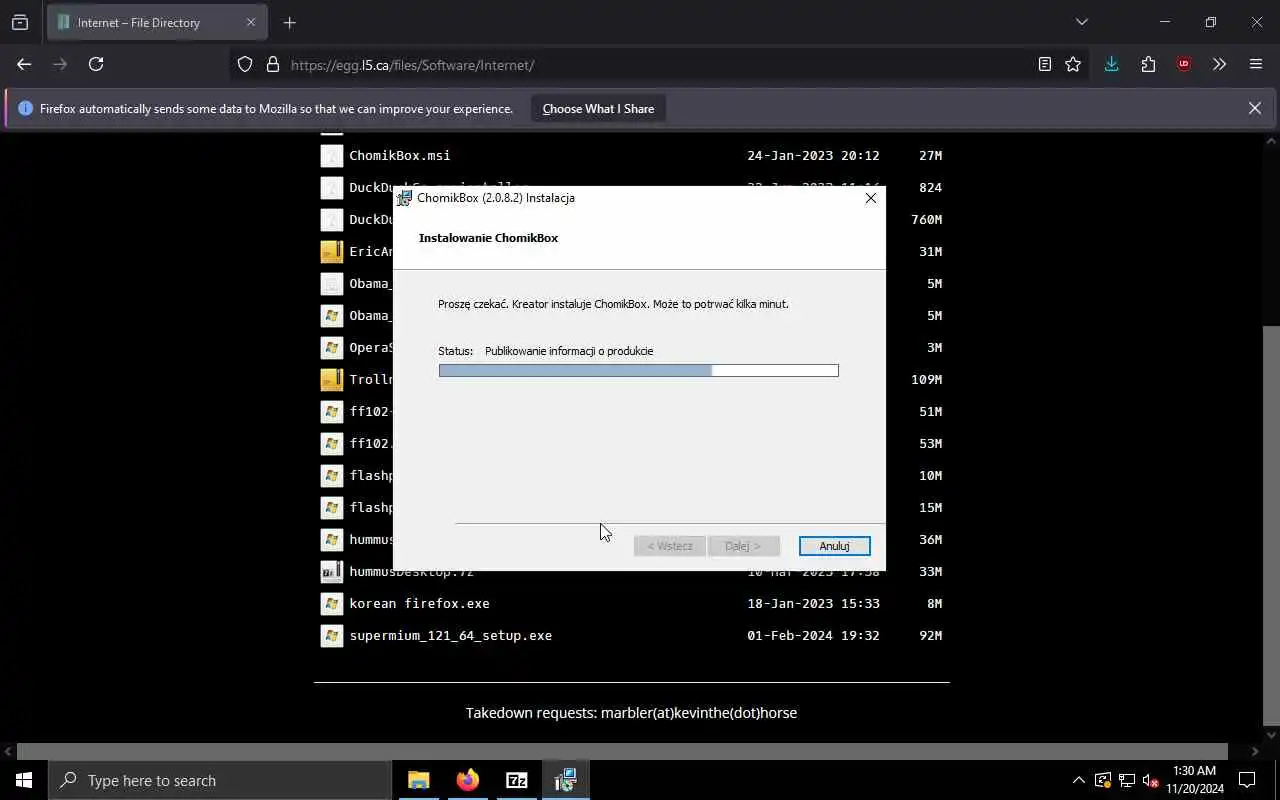This screenshot has height=800, width=1280.
Task: Toggle reader view icon
Action: coord(1044,64)
